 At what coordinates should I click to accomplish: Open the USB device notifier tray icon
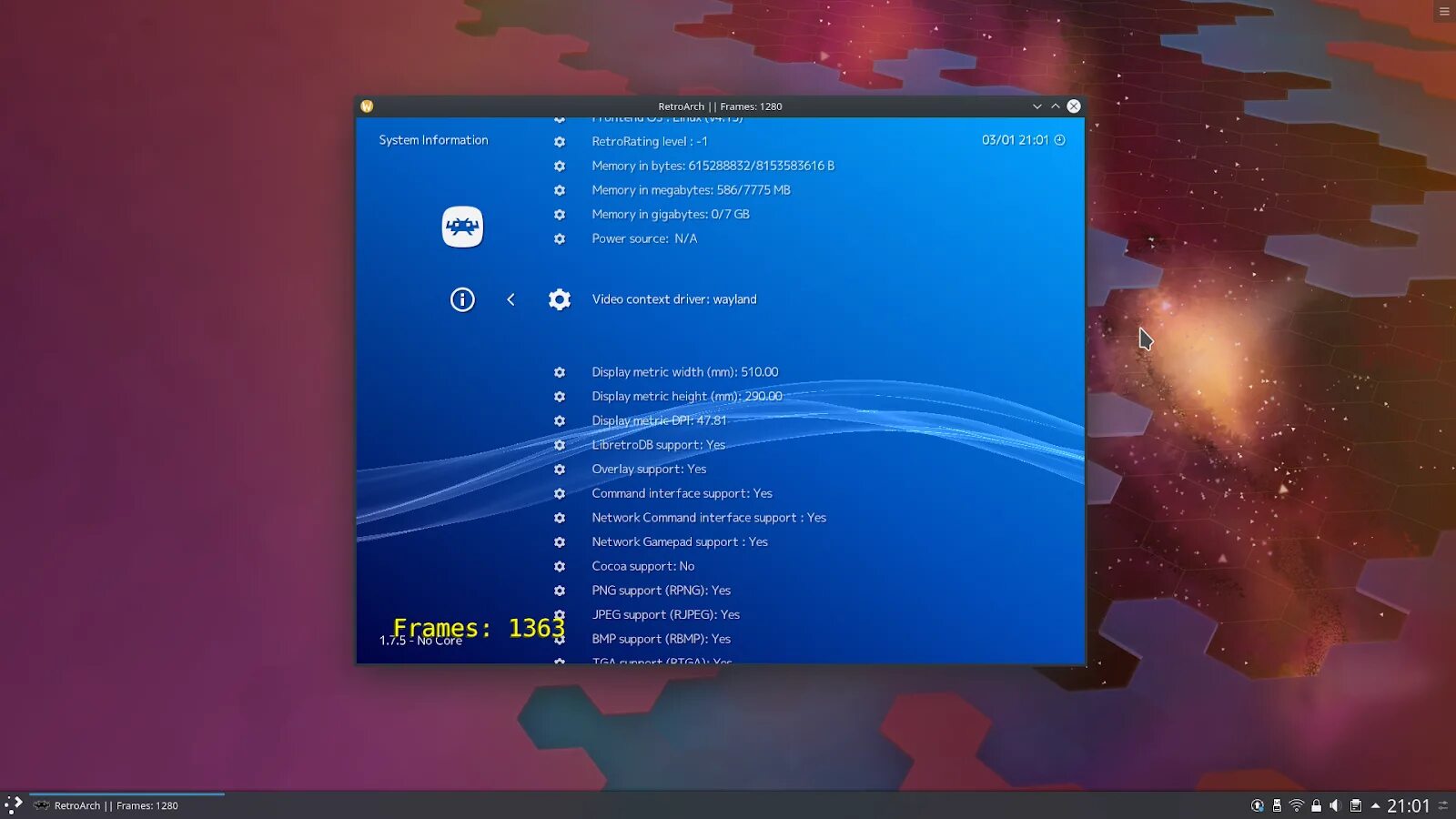(x=1277, y=805)
